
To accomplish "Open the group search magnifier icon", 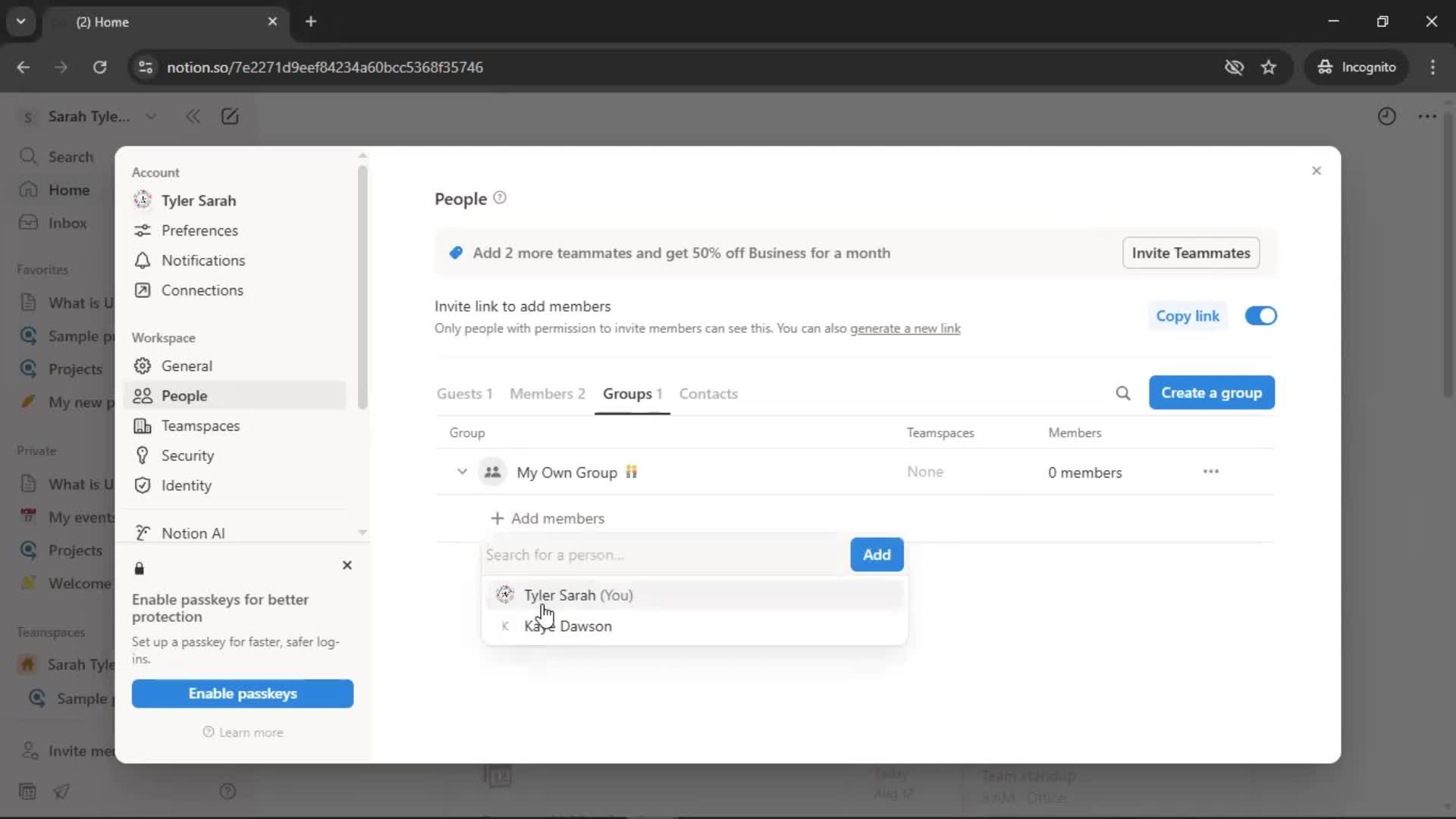I will (1123, 393).
